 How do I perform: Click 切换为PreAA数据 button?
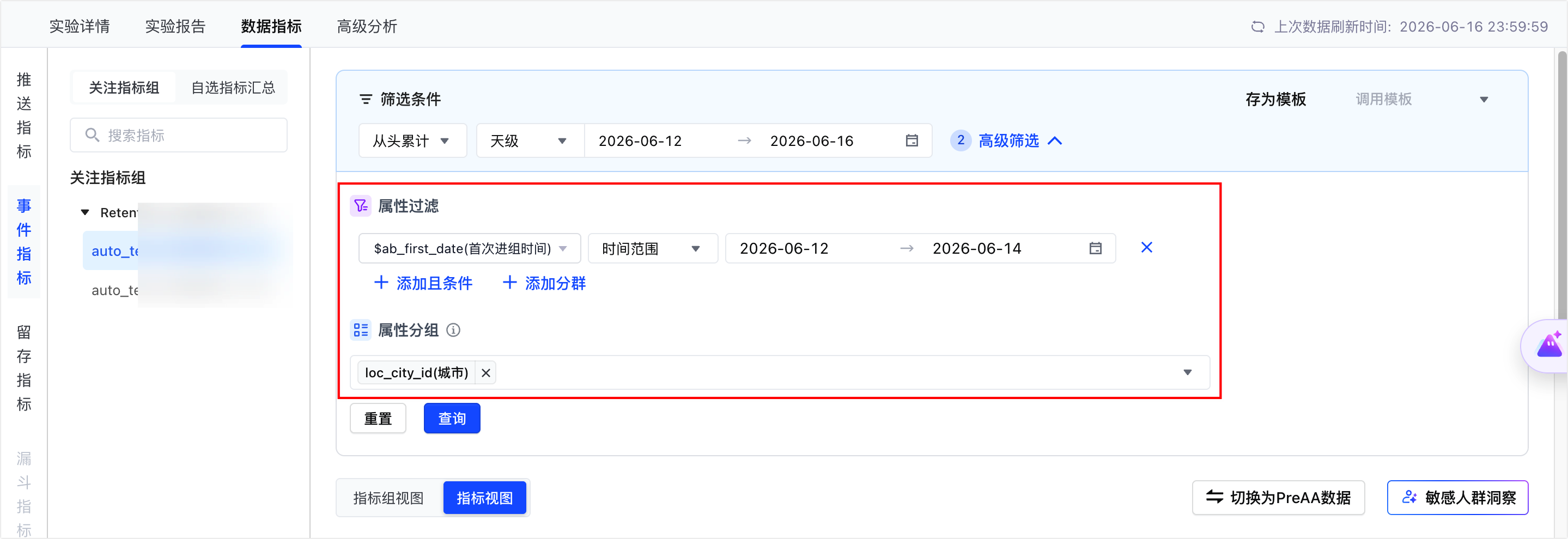point(1278,498)
